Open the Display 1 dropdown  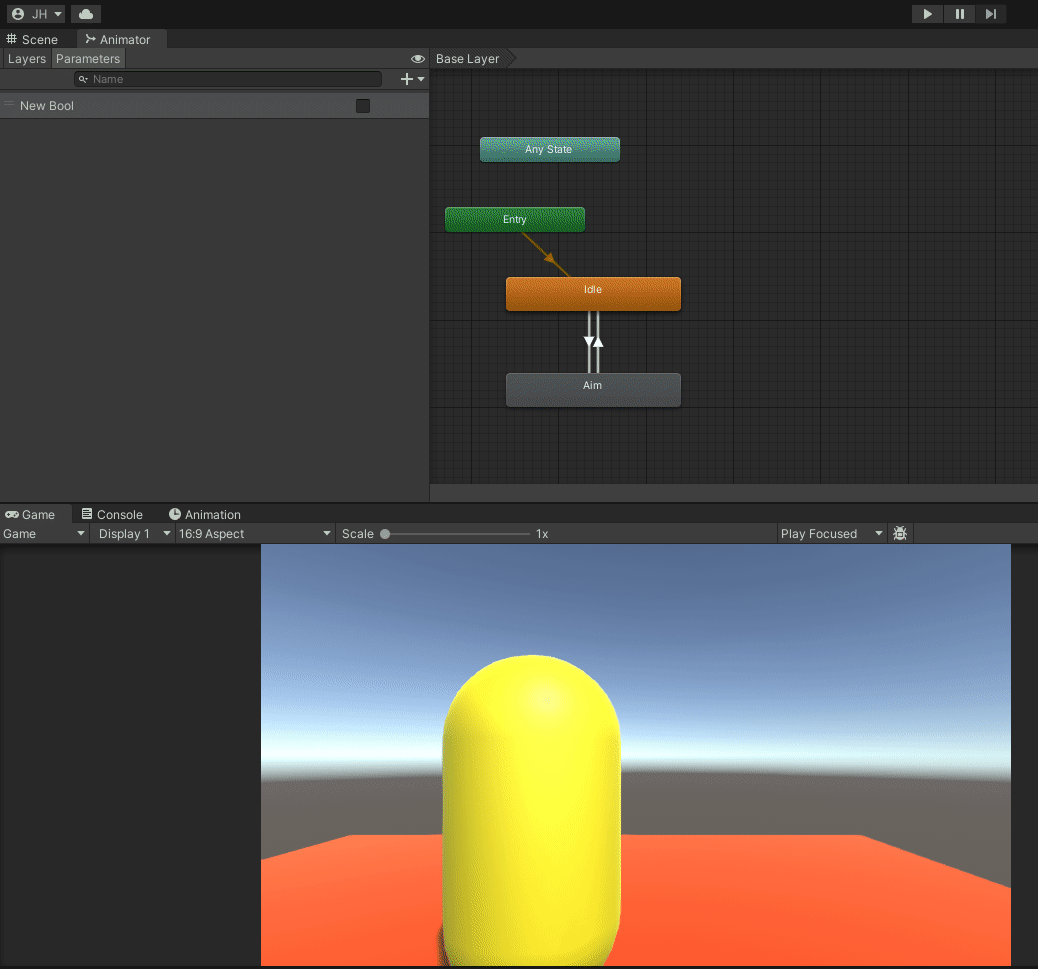pyautogui.click(x=131, y=533)
